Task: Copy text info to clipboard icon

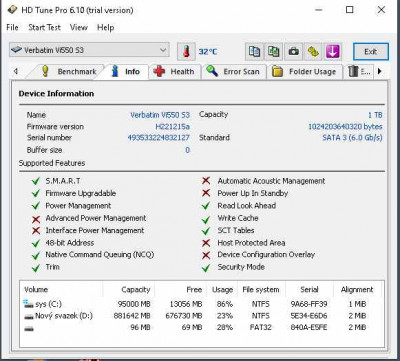Action: tap(255, 52)
